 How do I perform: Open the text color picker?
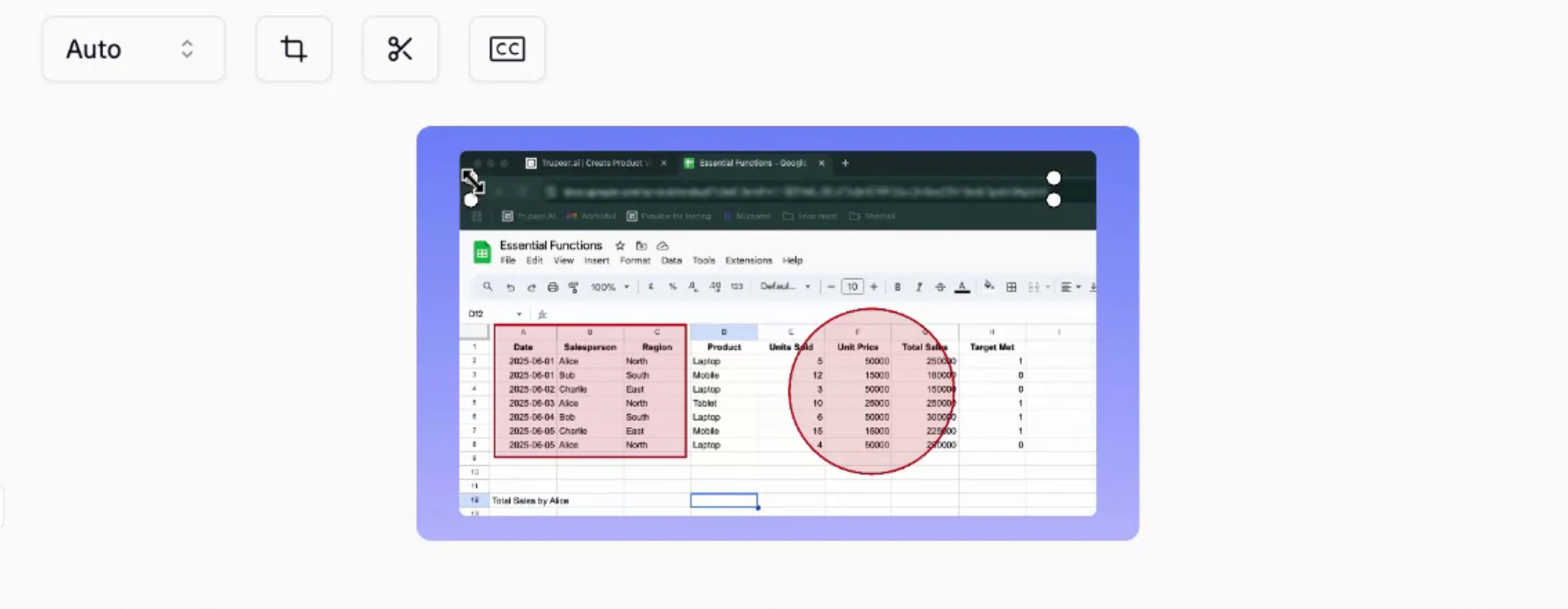coord(962,287)
